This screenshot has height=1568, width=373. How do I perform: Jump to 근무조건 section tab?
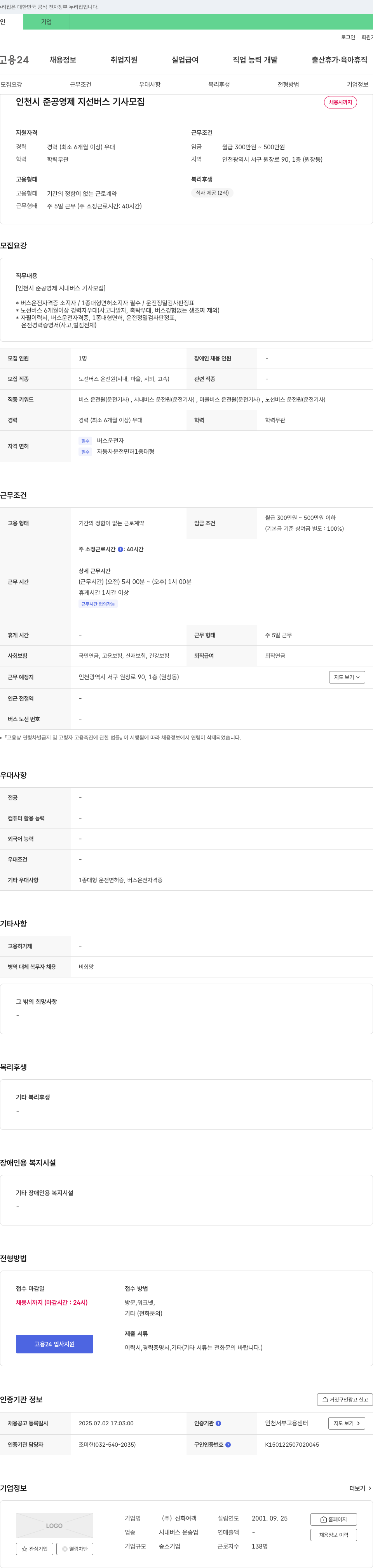tap(80, 85)
